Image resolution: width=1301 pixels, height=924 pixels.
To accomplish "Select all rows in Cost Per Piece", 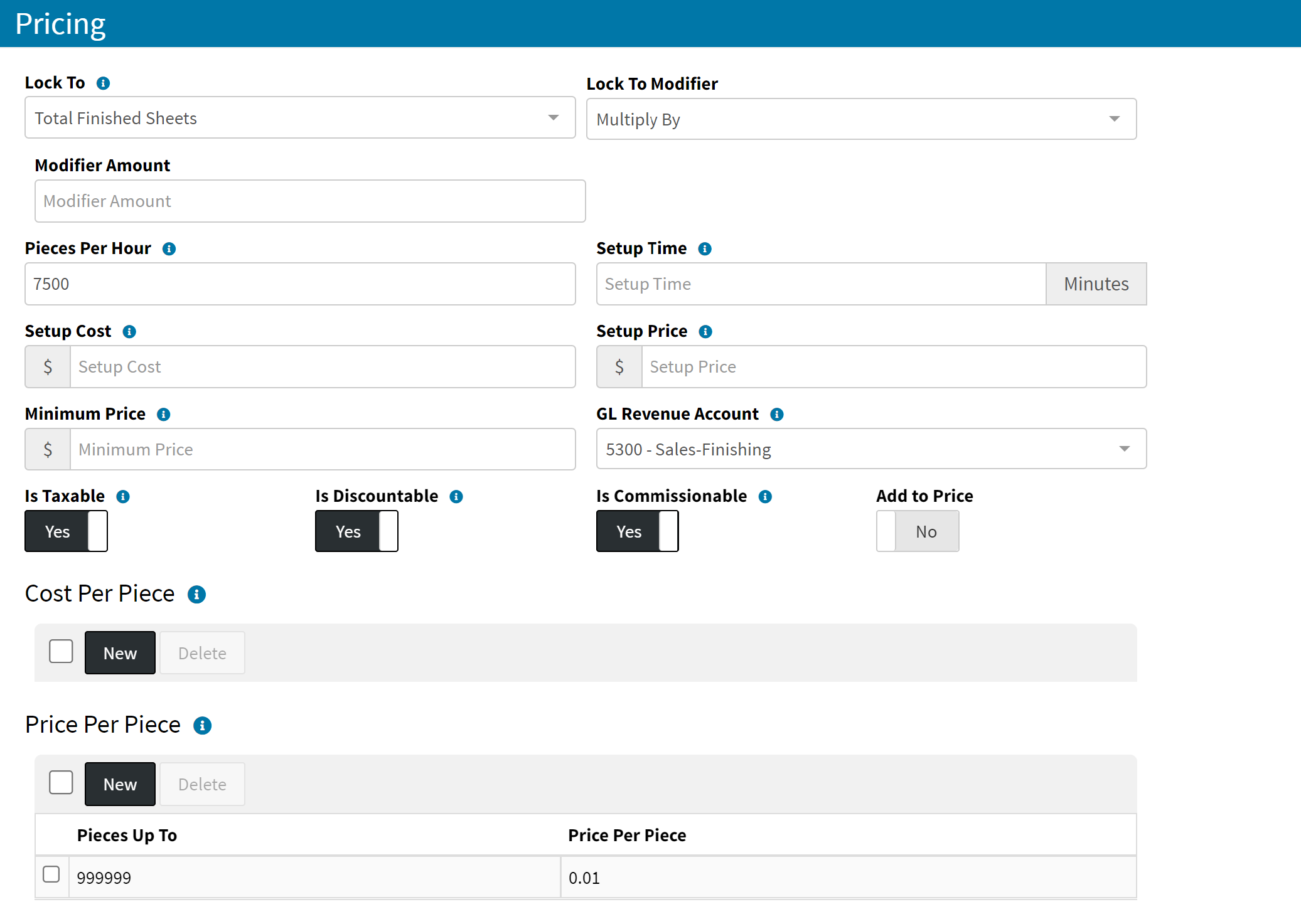I will tap(61, 651).
